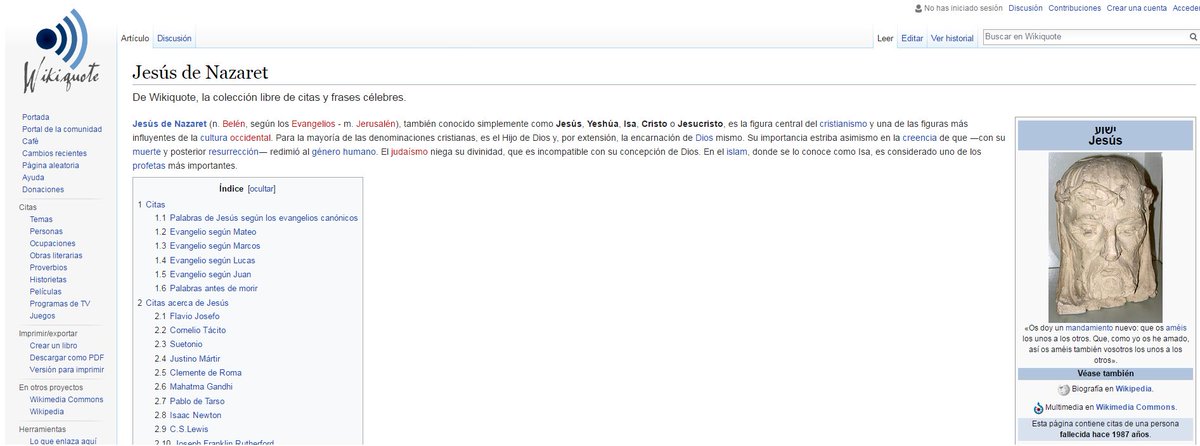This screenshot has width=1200, height=446.
Task: Hide the Índice with the ocultar toggle
Action: (261, 188)
